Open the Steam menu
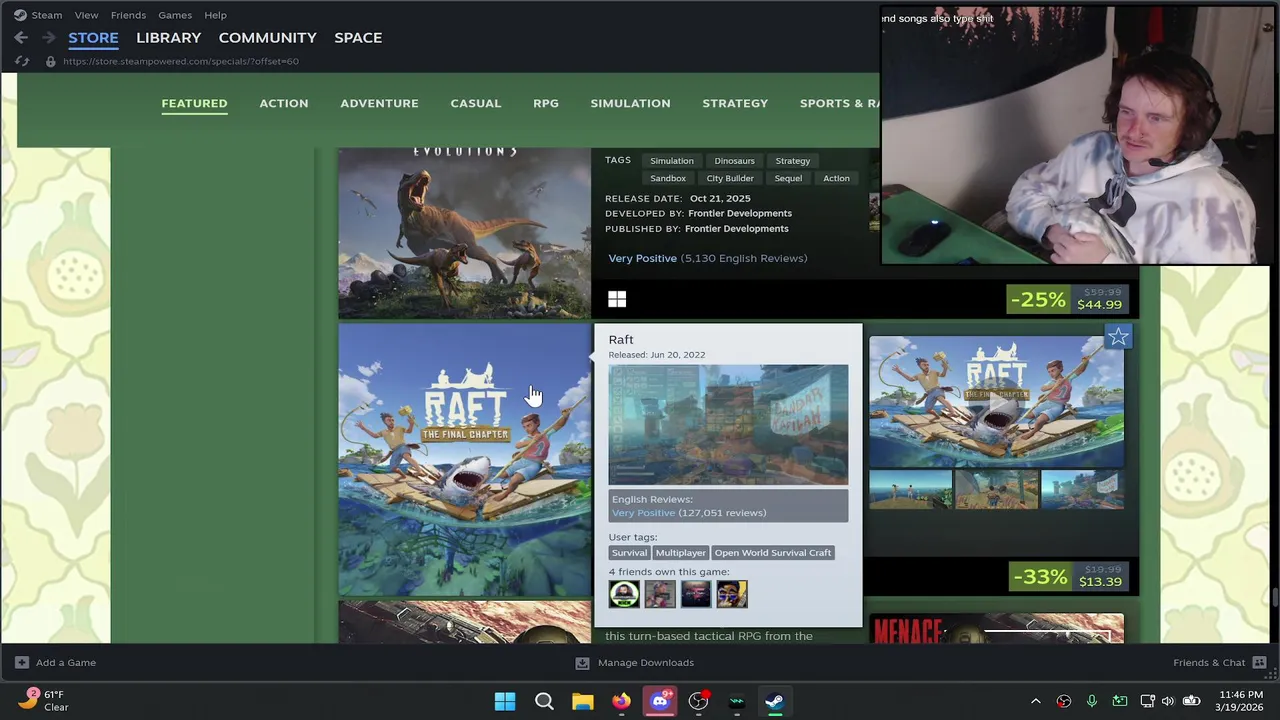This screenshot has height=720, width=1280. [46, 15]
